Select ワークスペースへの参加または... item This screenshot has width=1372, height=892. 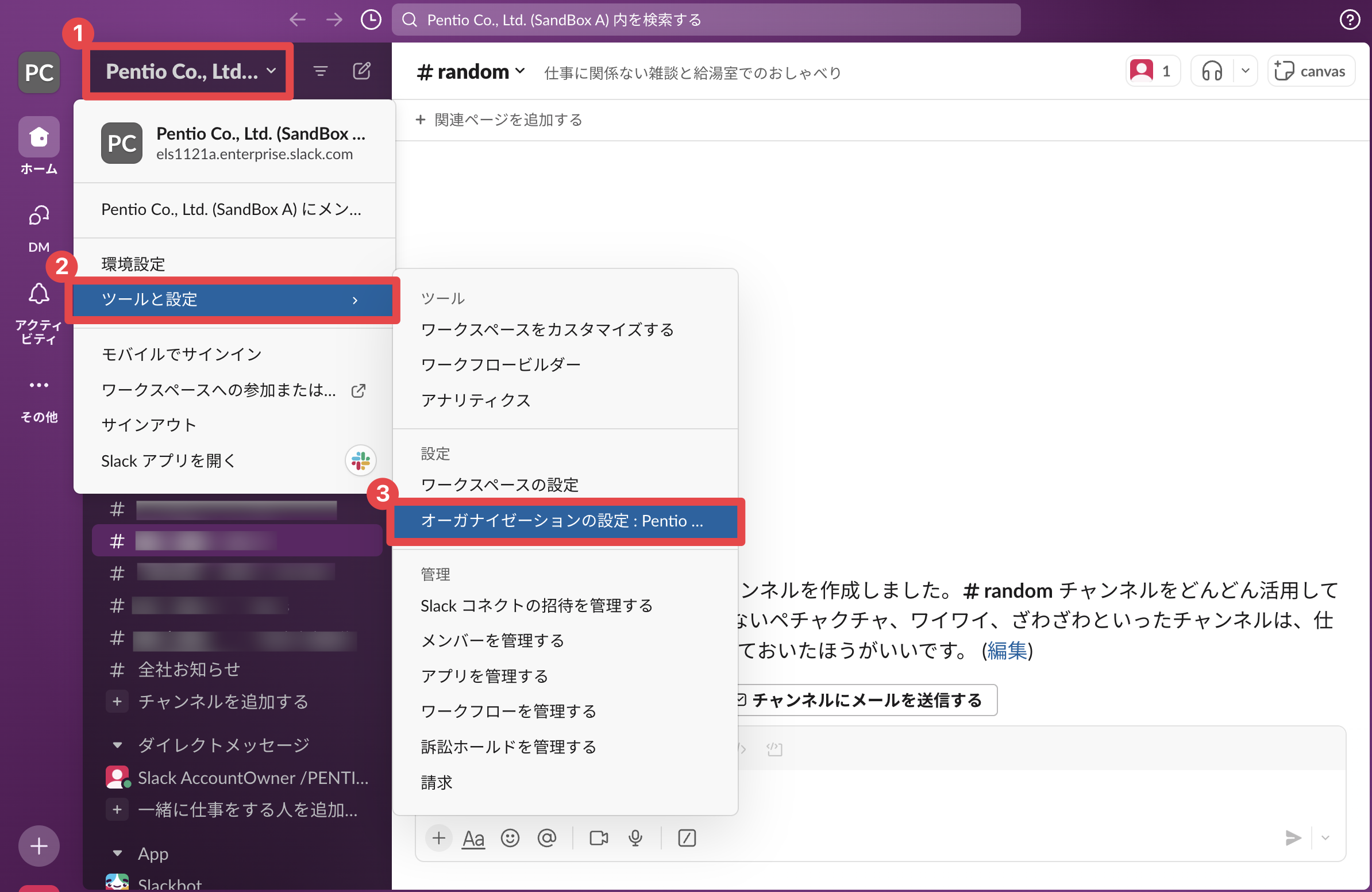[x=233, y=390]
